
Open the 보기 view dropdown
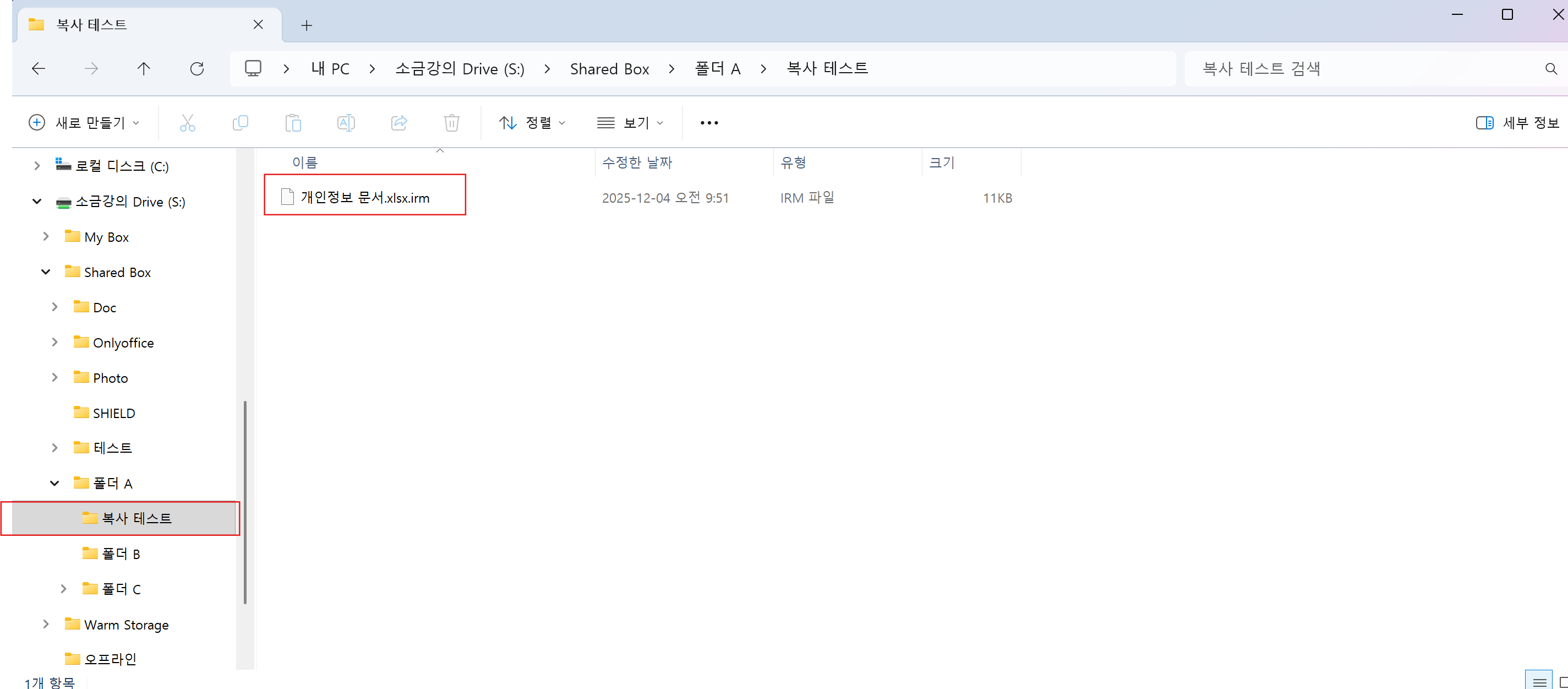pyautogui.click(x=630, y=123)
